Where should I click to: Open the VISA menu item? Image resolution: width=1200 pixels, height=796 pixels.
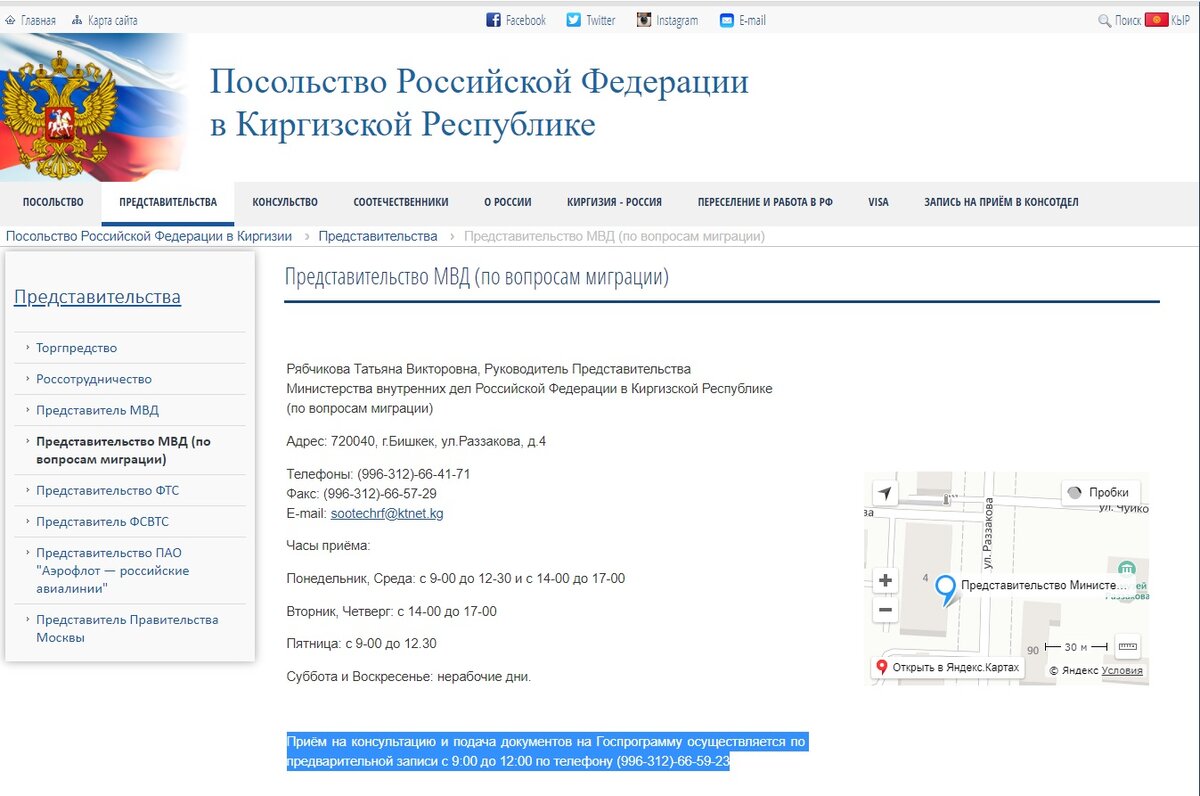pos(878,202)
